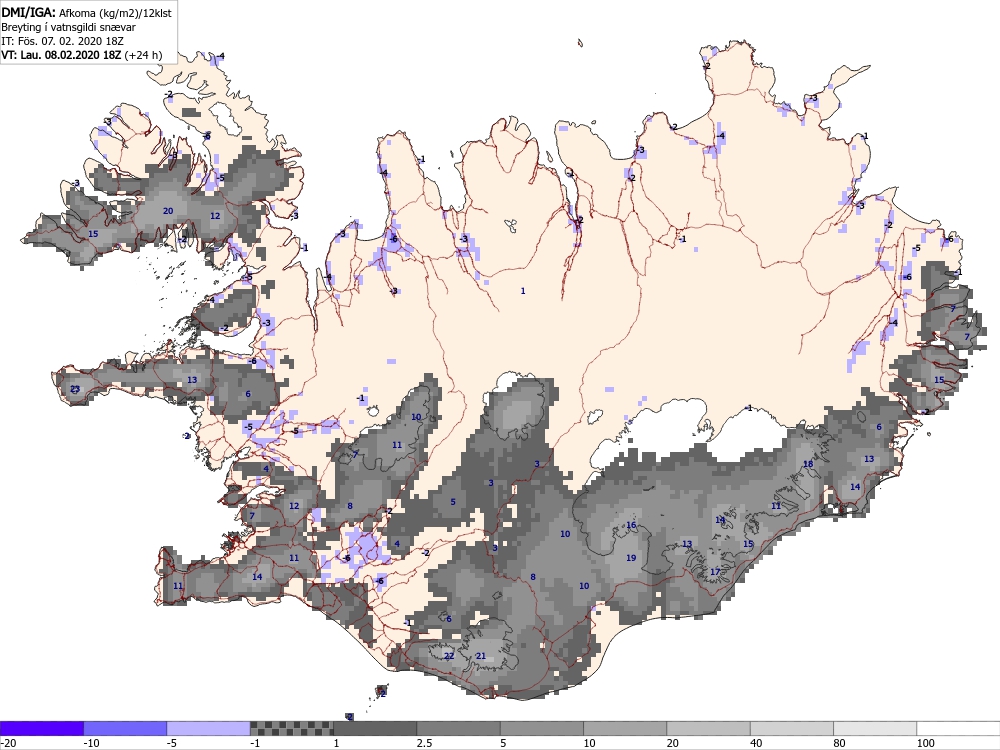Click the map value '21' on the south glacier
Screen dimensions: 1000x750
(481, 656)
